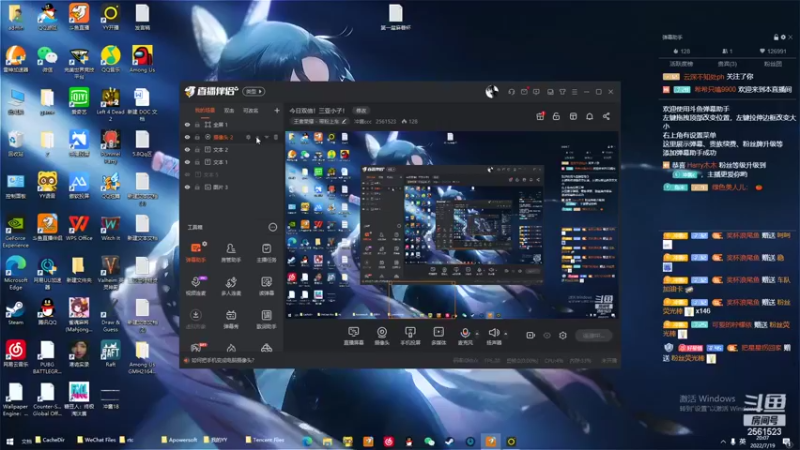Open danmu helper panel settings gear

point(783,37)
